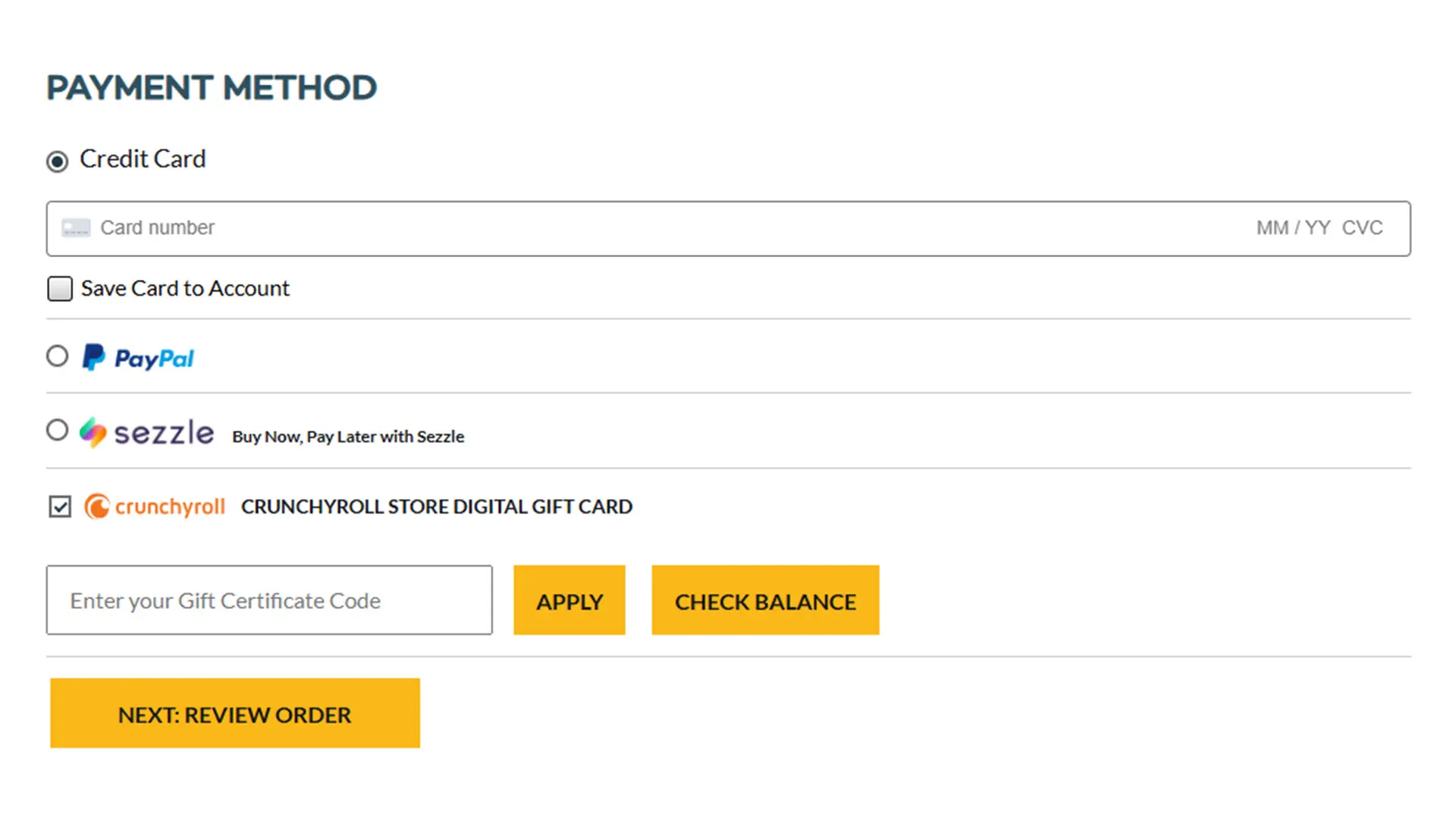Click the CVC field
Screen dimensions: 1456x819
[1363, 227]
